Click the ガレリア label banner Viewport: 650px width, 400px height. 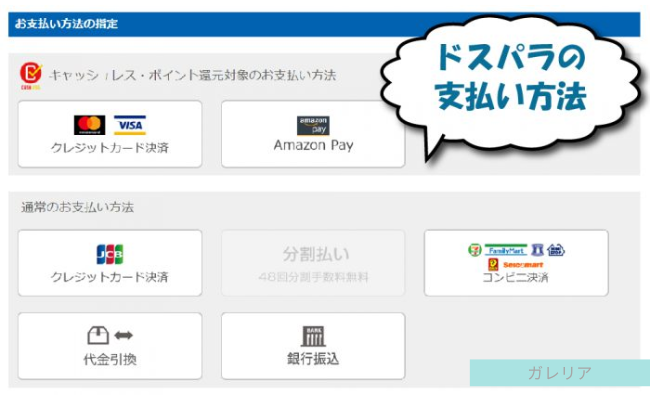(x=560, y=373)
